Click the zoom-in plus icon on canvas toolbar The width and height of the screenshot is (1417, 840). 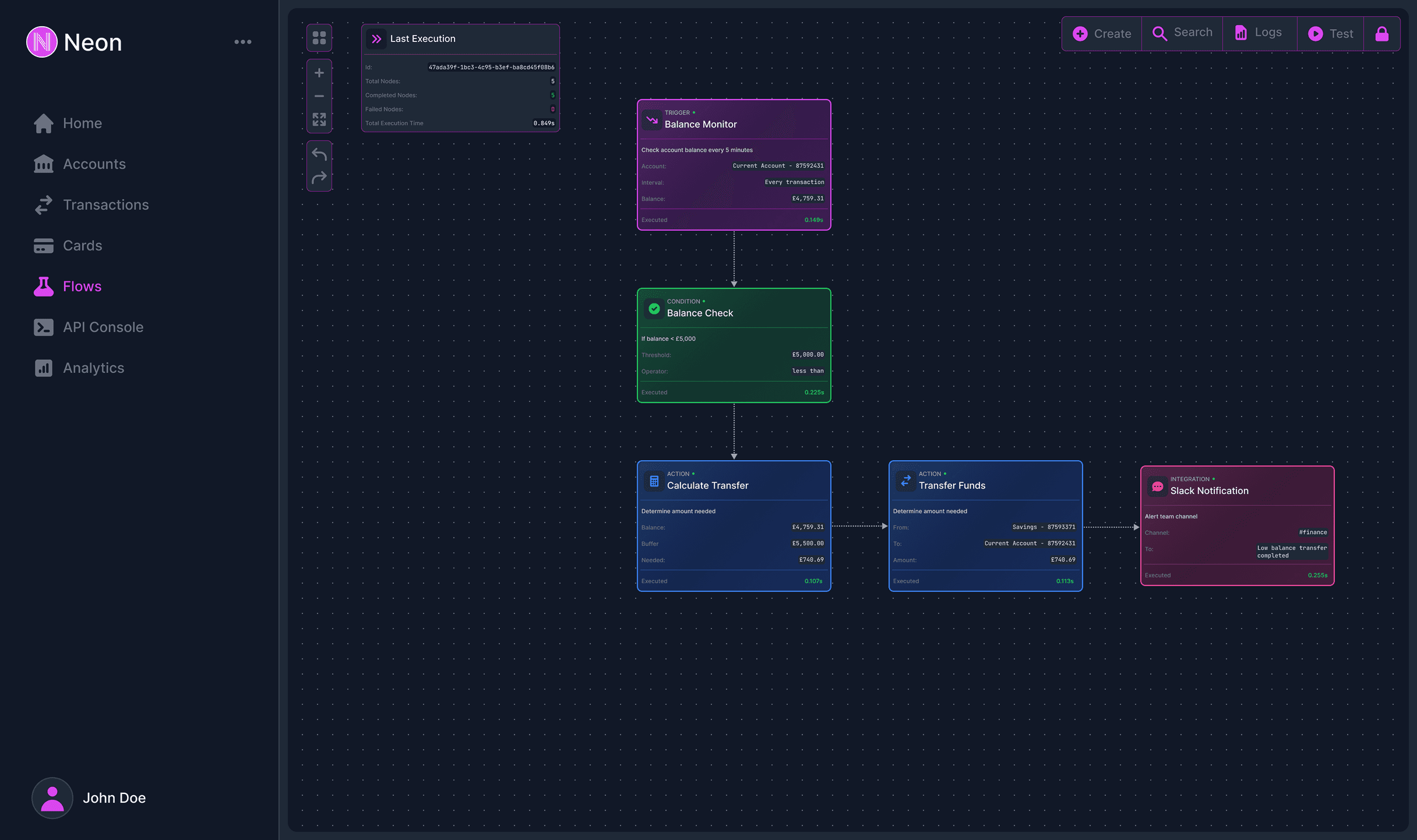(319, 73)
